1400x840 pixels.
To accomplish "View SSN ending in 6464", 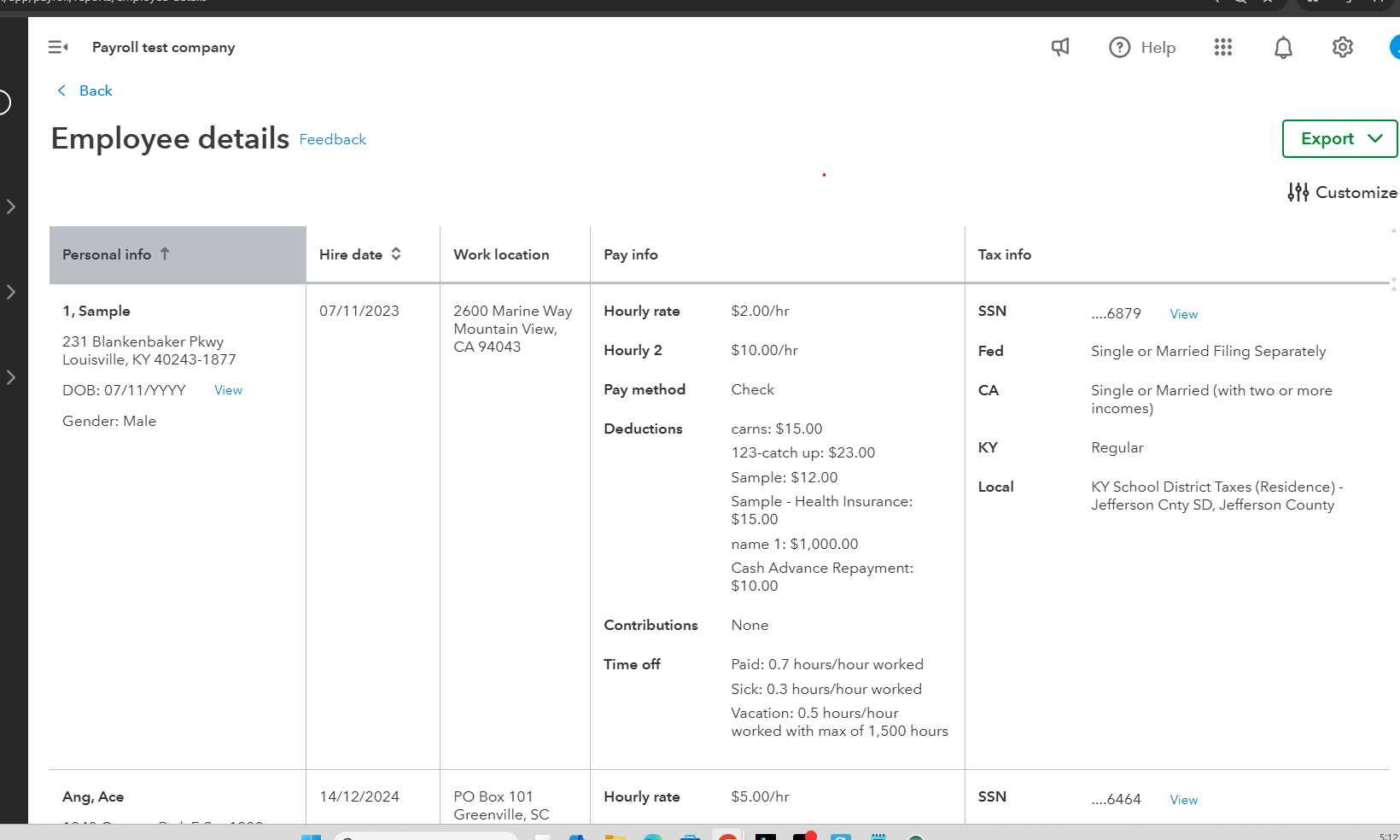I will tap(1183, 800).
